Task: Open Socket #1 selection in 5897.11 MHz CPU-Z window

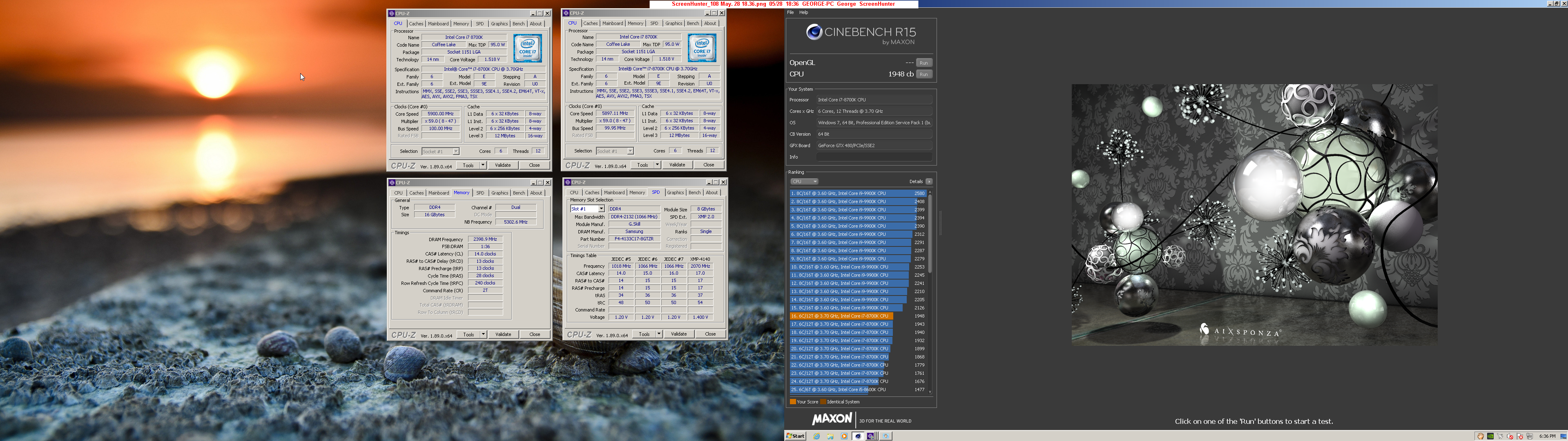Action: pyautogui.click(x=615, y=151)
